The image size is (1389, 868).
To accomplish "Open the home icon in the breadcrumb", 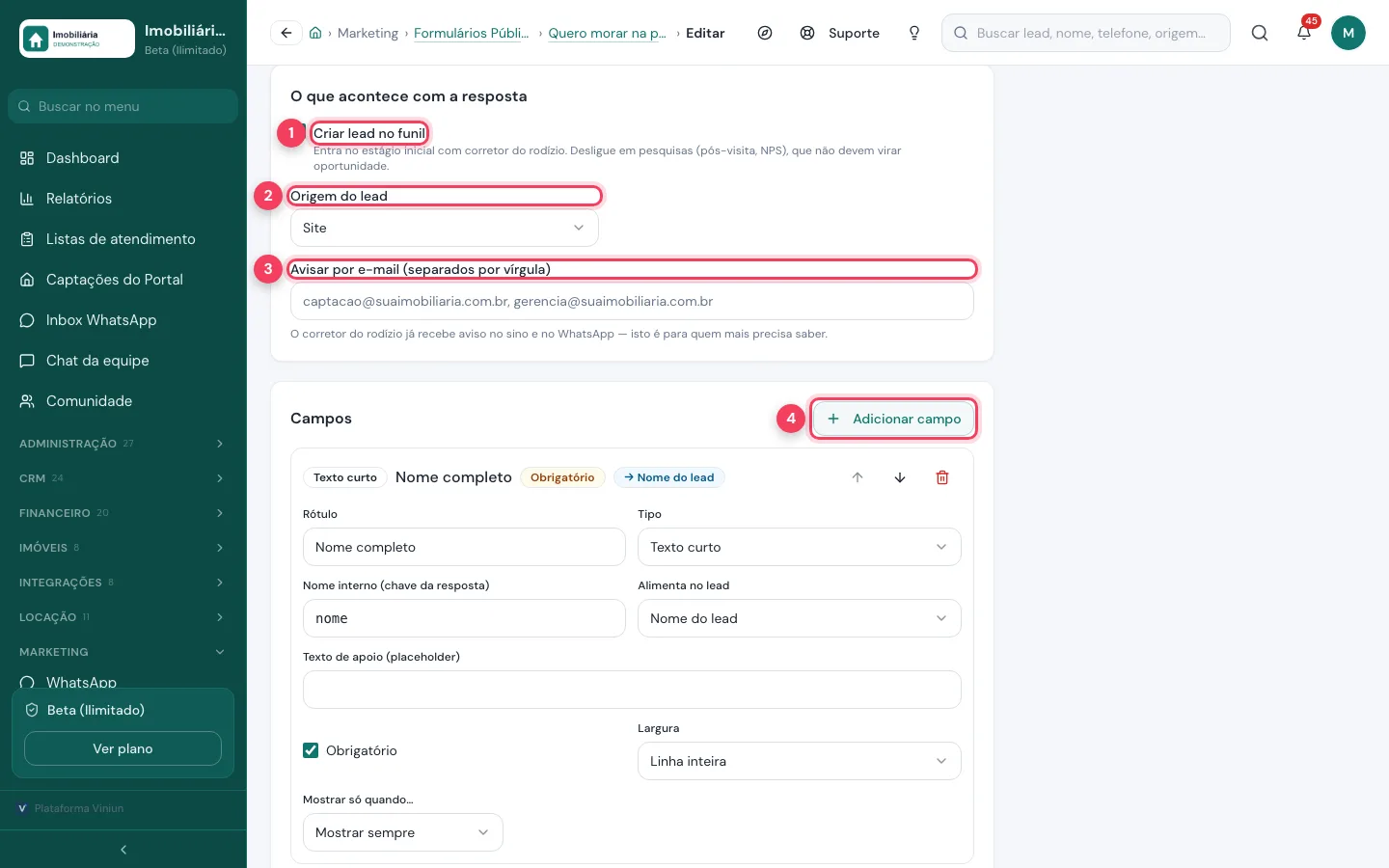I will pyautogui.click(x=315, y=33).
